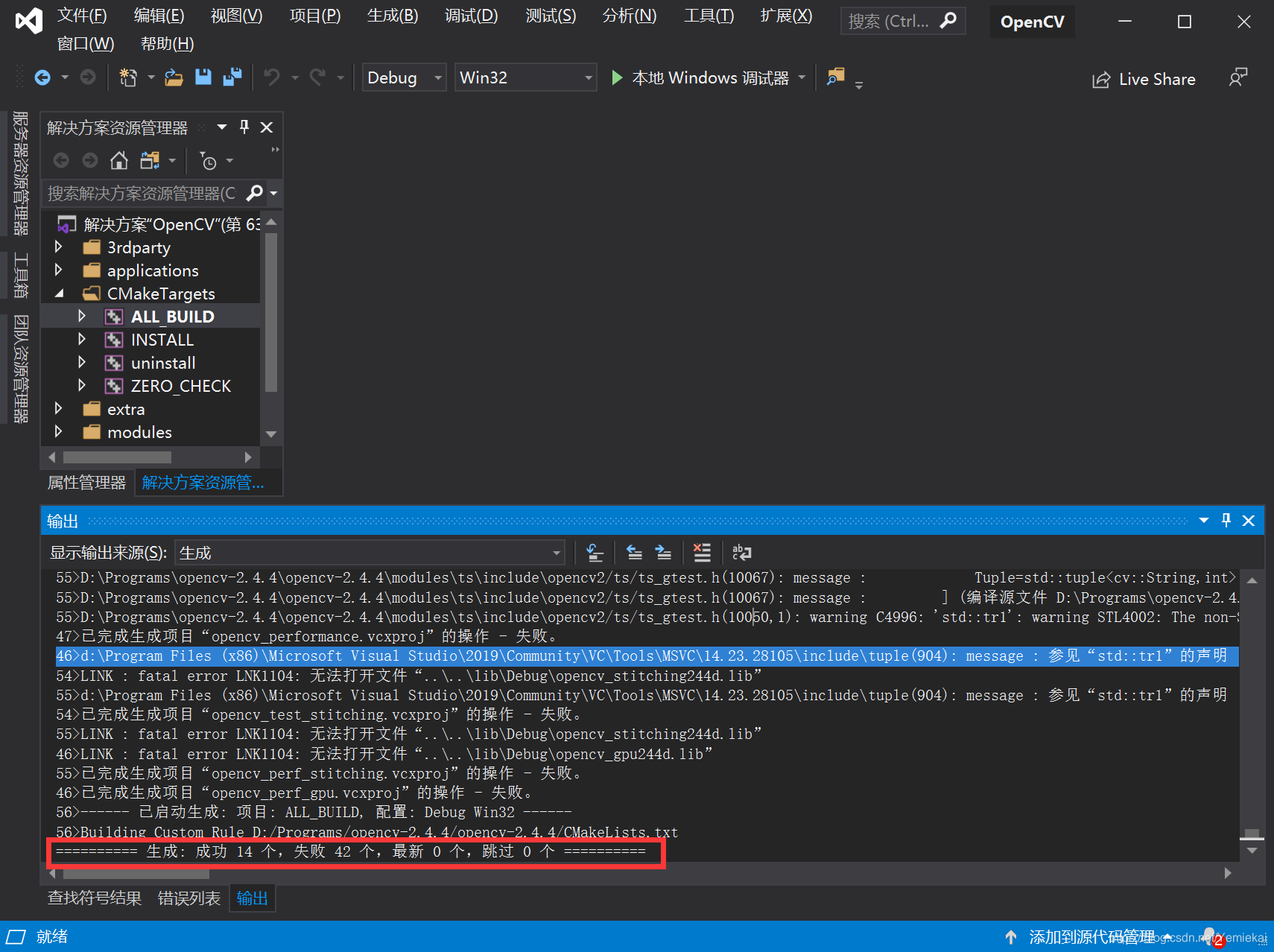Pin the Solution Explorer panel

click(244, 127)
